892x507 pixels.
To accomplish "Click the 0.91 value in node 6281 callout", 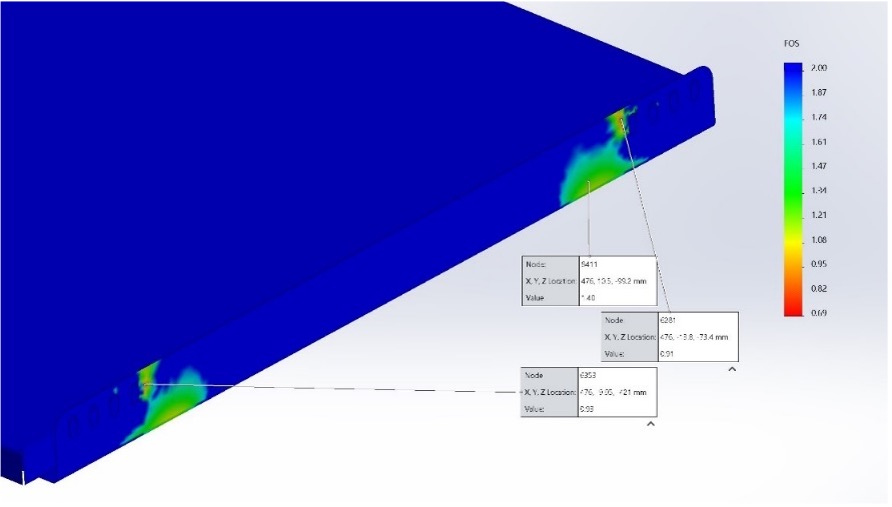I will click(666, 354).
